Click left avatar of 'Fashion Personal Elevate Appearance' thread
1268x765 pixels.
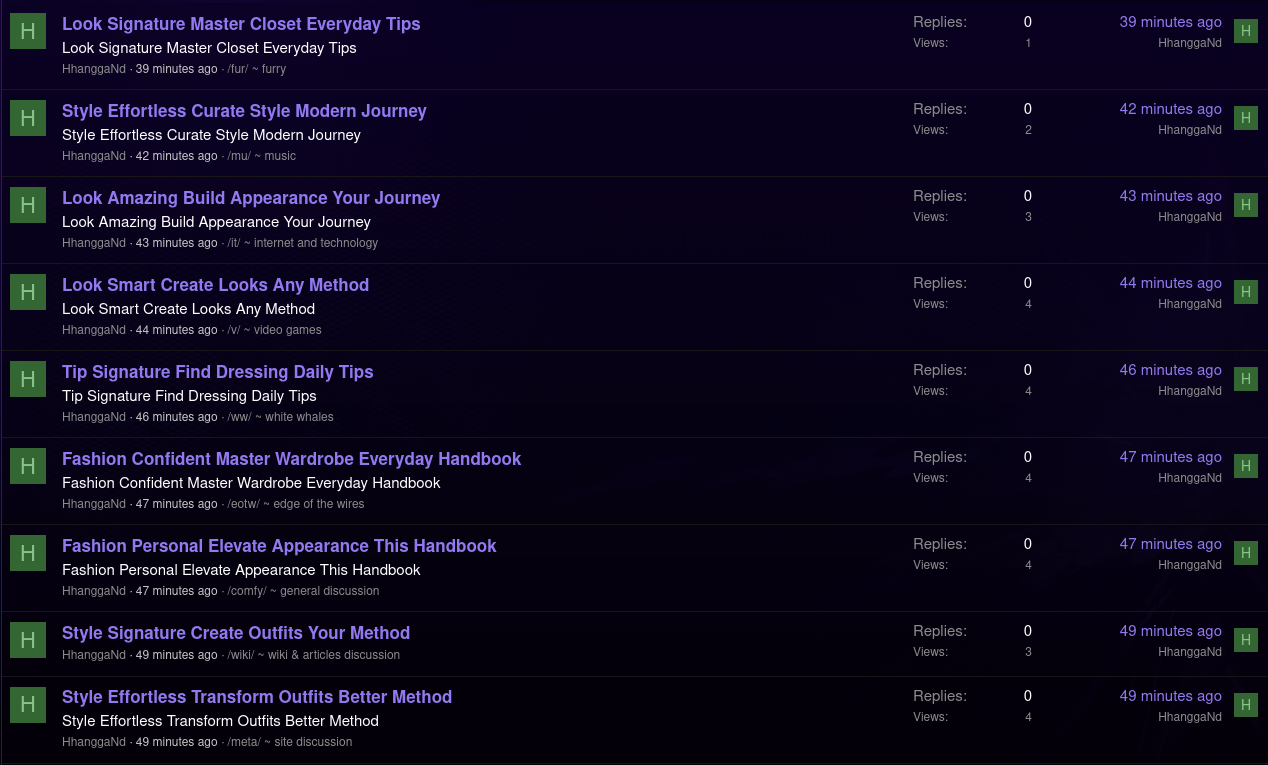[x=28, y=553]
